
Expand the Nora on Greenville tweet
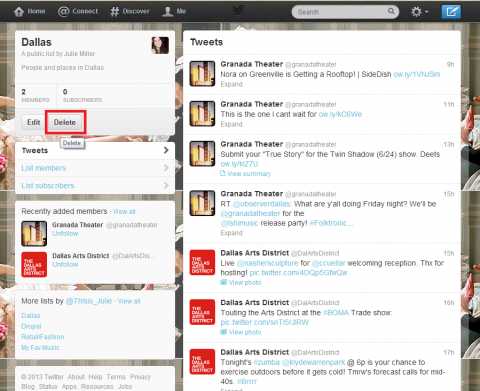click(231, 84)
